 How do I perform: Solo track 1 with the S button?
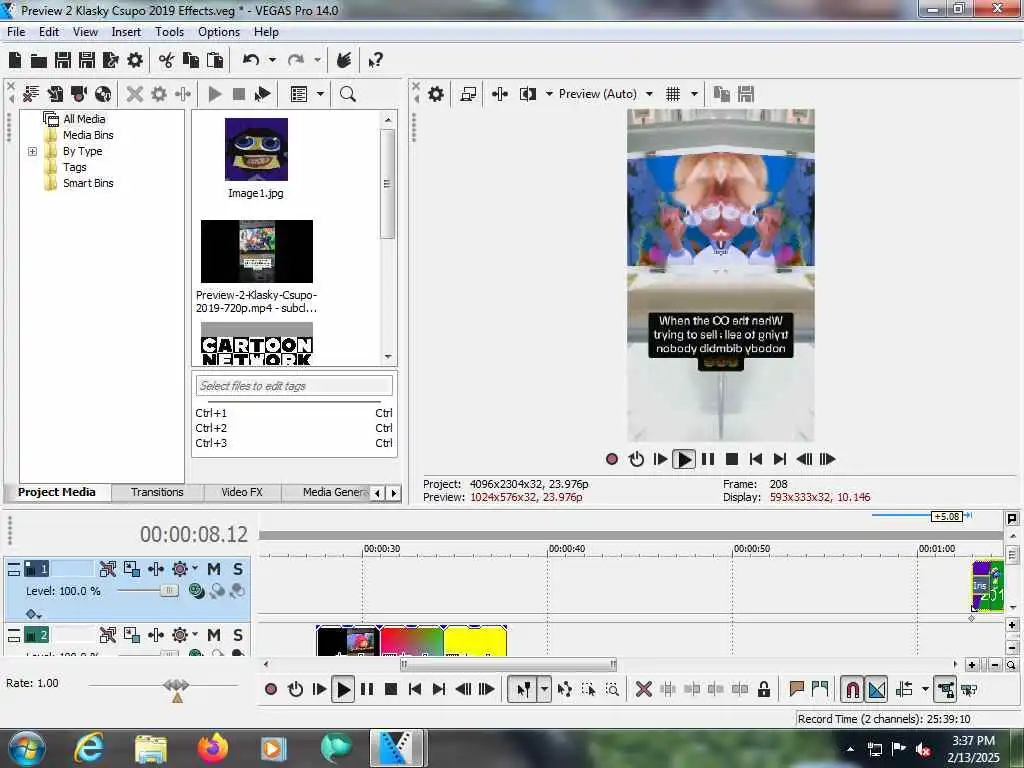[238, 569]
